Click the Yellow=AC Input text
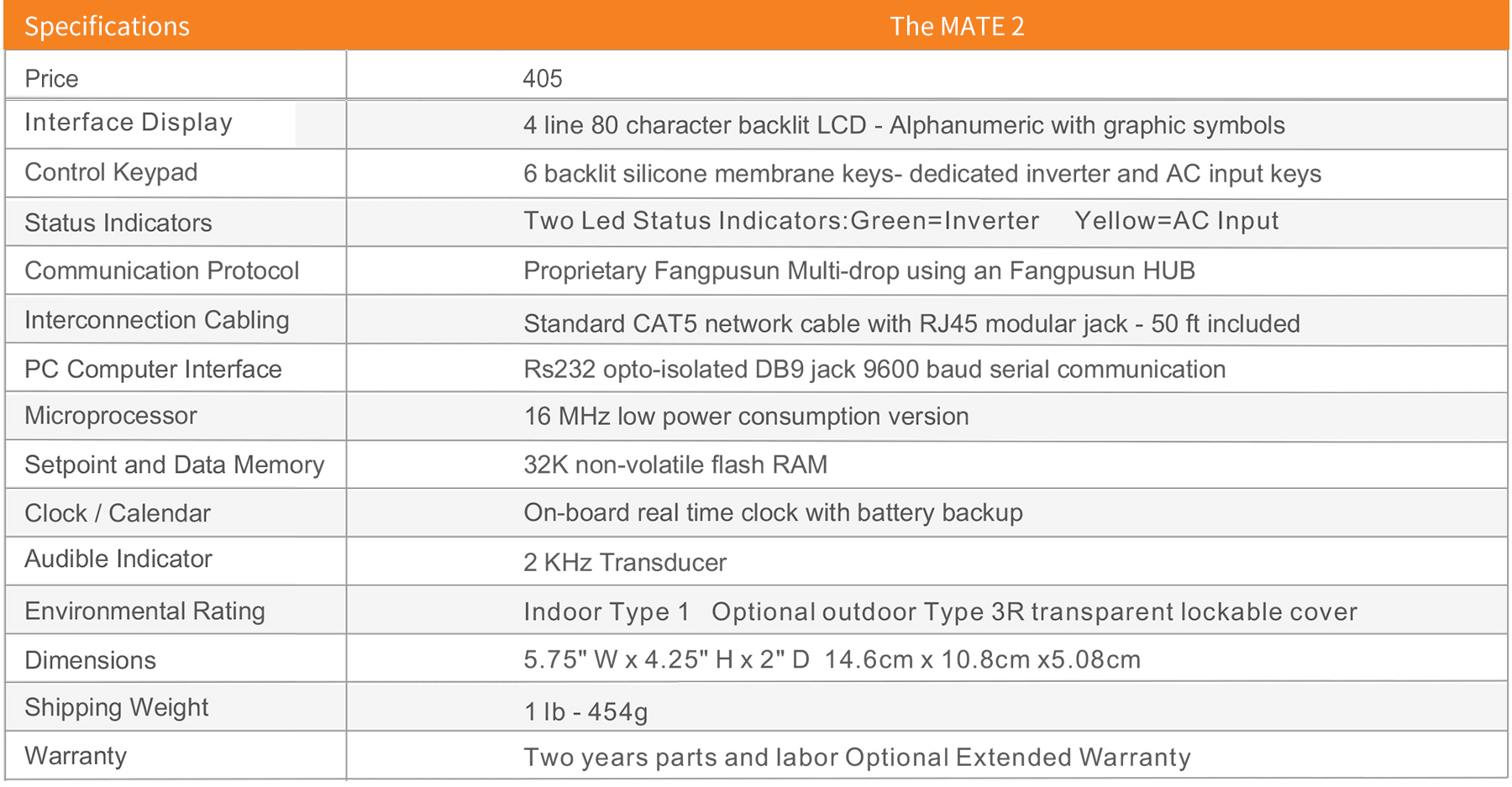The width and height of the screenshot is (1512, 787). click(x=1176, y=221)
